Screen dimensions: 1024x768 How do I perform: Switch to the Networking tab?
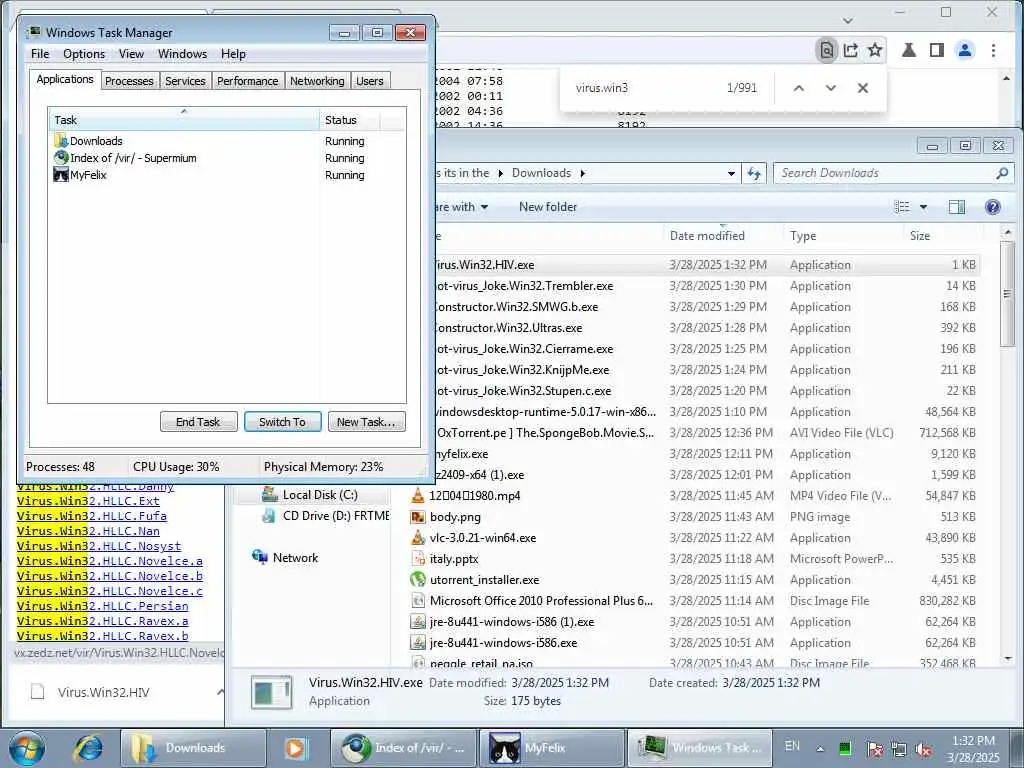317,80
